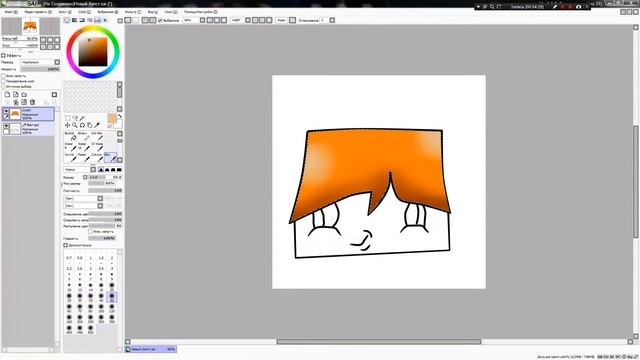Open the View menu

(x=153, y=12)
